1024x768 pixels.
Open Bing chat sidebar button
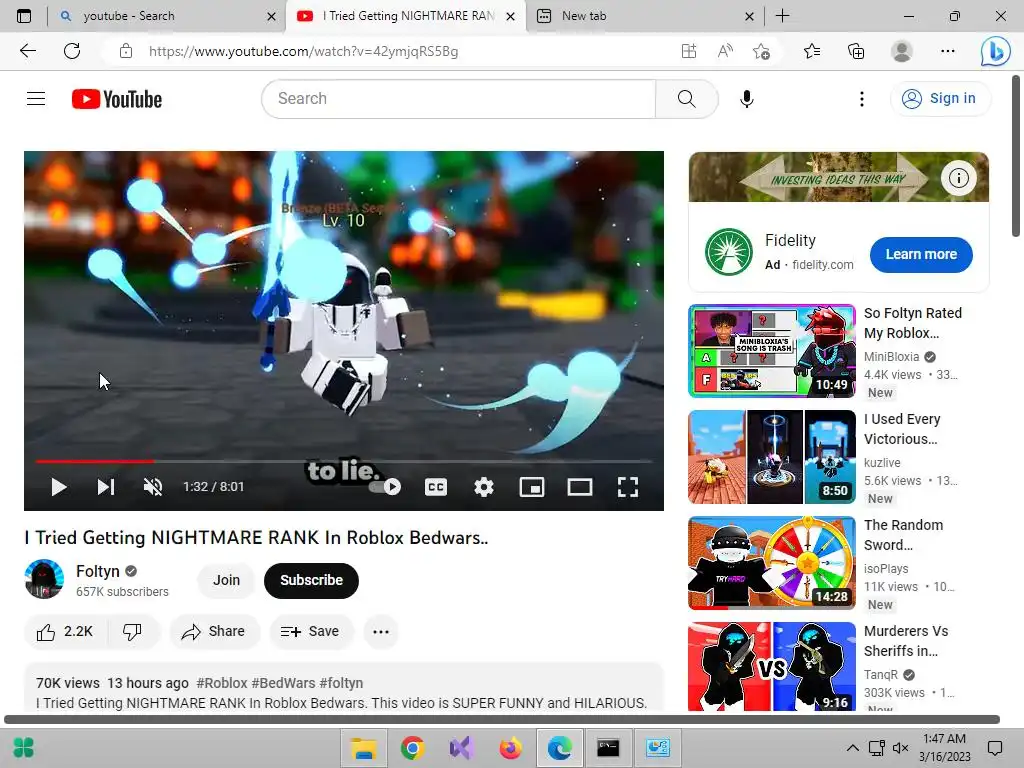(x=995, y=51)
